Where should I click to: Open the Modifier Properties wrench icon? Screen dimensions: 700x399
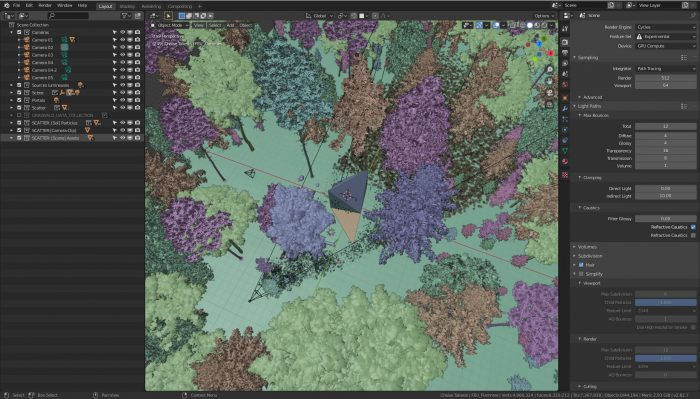pyautogui.click(x=565, y=108)
